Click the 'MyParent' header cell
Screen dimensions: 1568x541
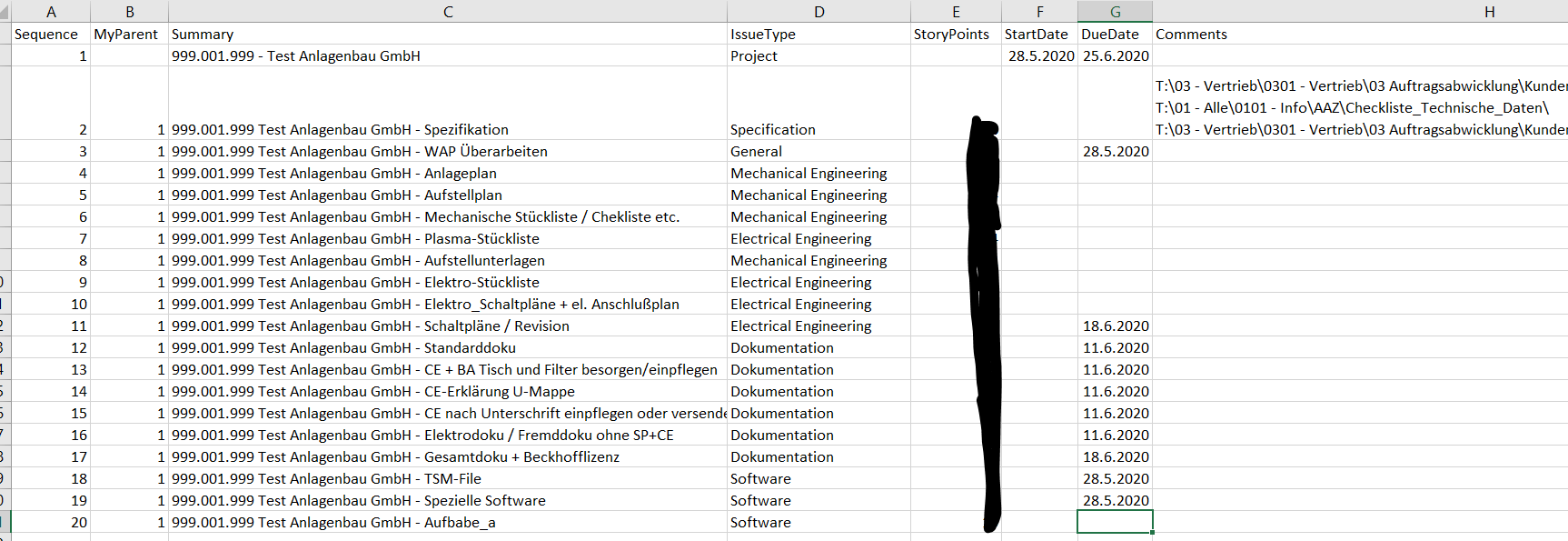129,34
